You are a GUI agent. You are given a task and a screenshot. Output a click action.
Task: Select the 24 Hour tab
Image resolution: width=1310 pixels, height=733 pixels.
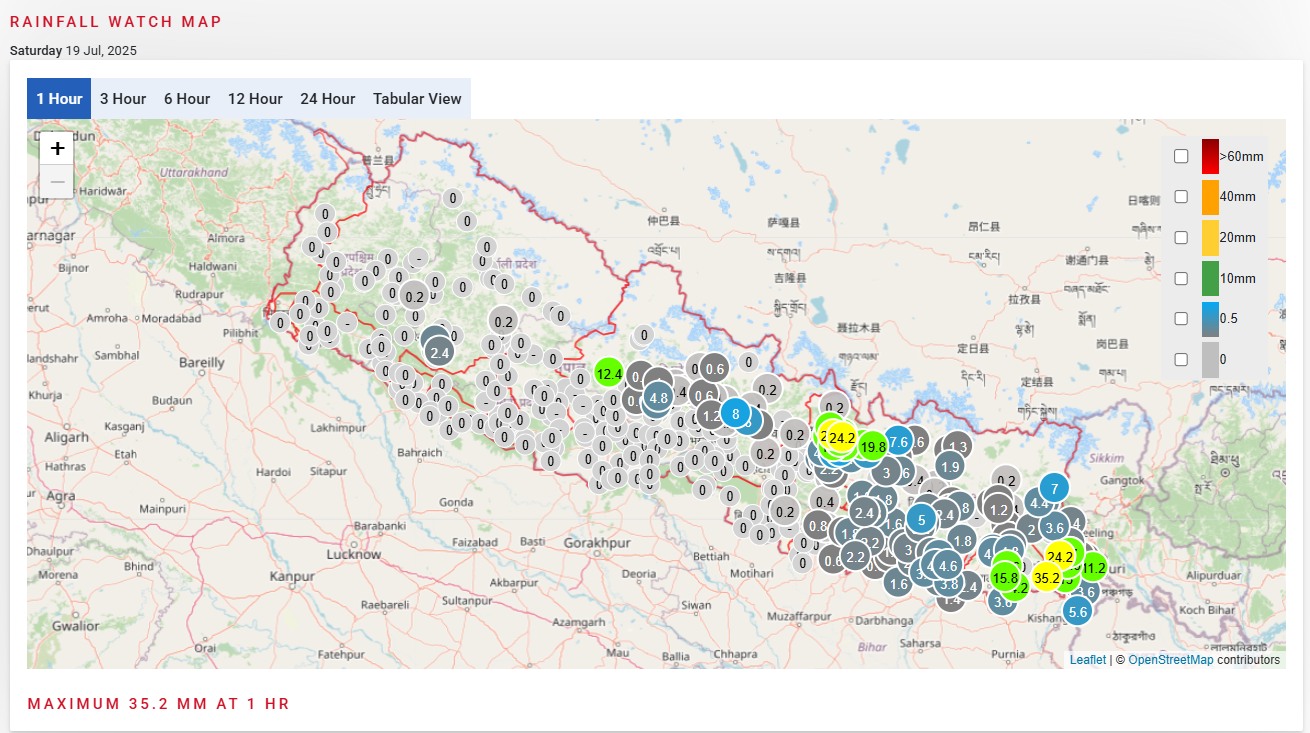pyautogui.click(x=327, y=99)
